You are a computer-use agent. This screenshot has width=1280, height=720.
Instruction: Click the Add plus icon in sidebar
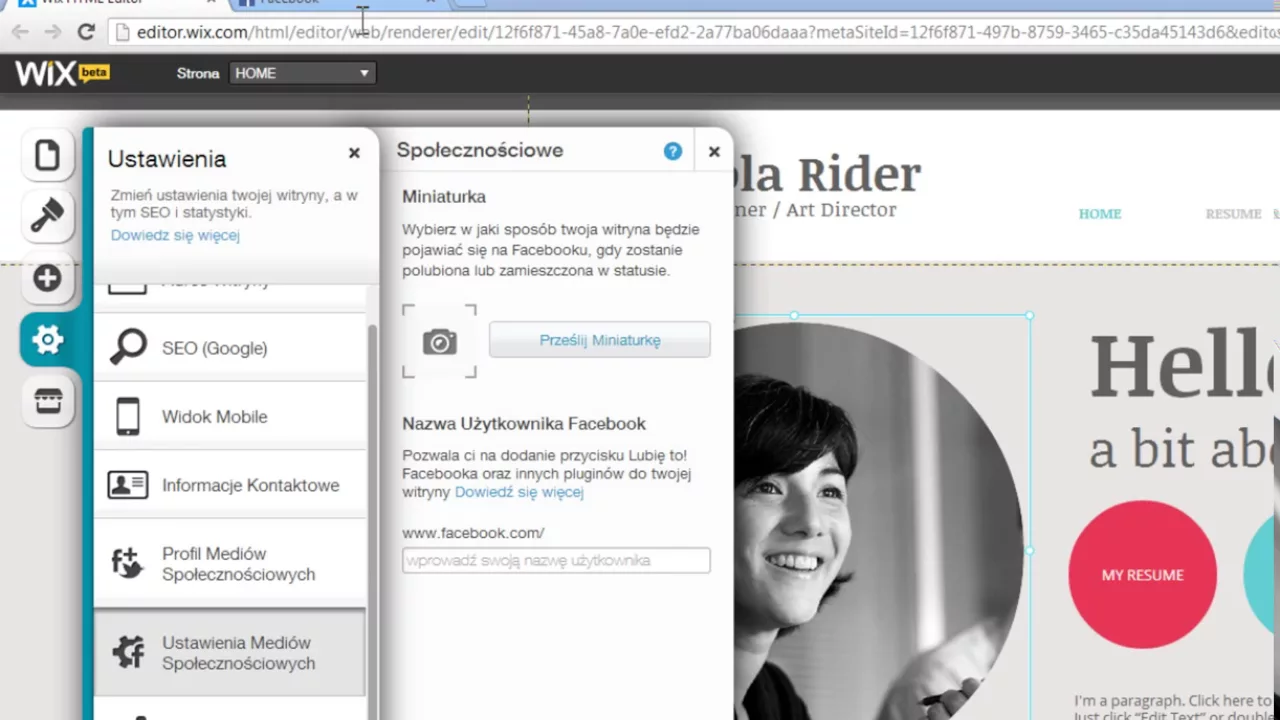[x=47, y=278]
